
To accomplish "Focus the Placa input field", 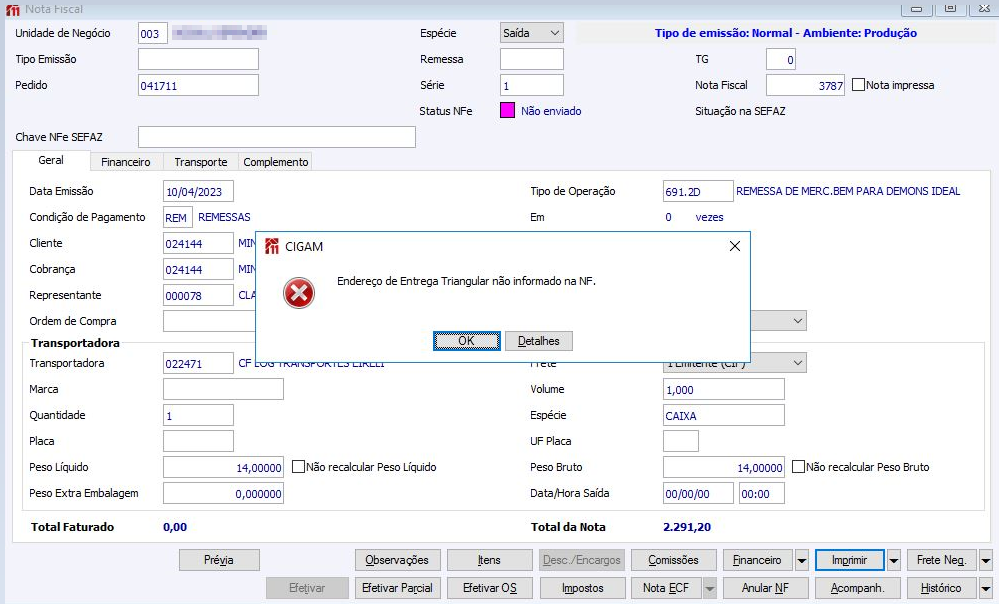I will point(198,441).
